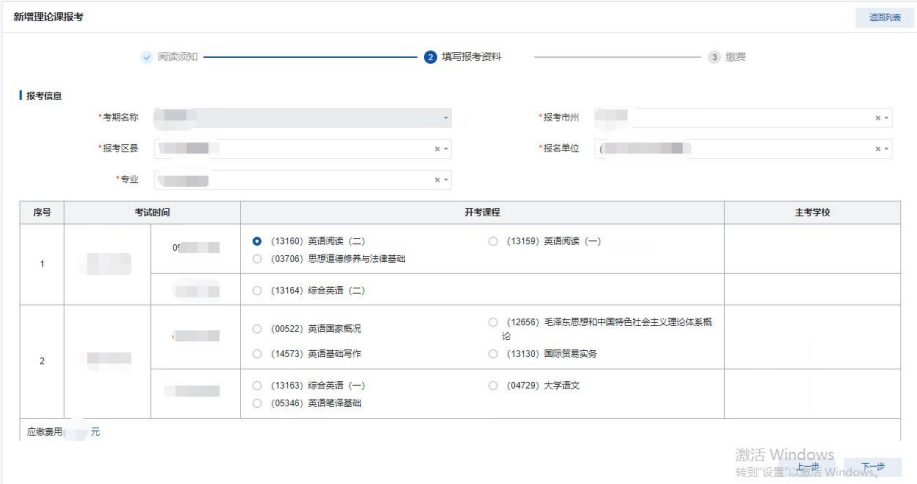Expand the 报考市州 dropdown arrow
The image size is (917, 484).
887,118
